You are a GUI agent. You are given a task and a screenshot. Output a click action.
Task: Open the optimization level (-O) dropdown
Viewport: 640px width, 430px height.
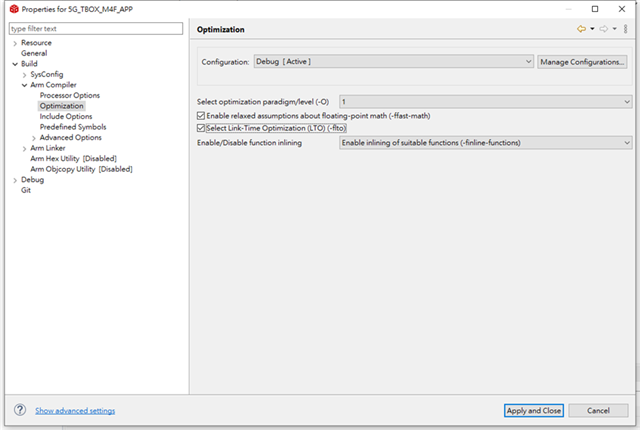tap(485, 102)
